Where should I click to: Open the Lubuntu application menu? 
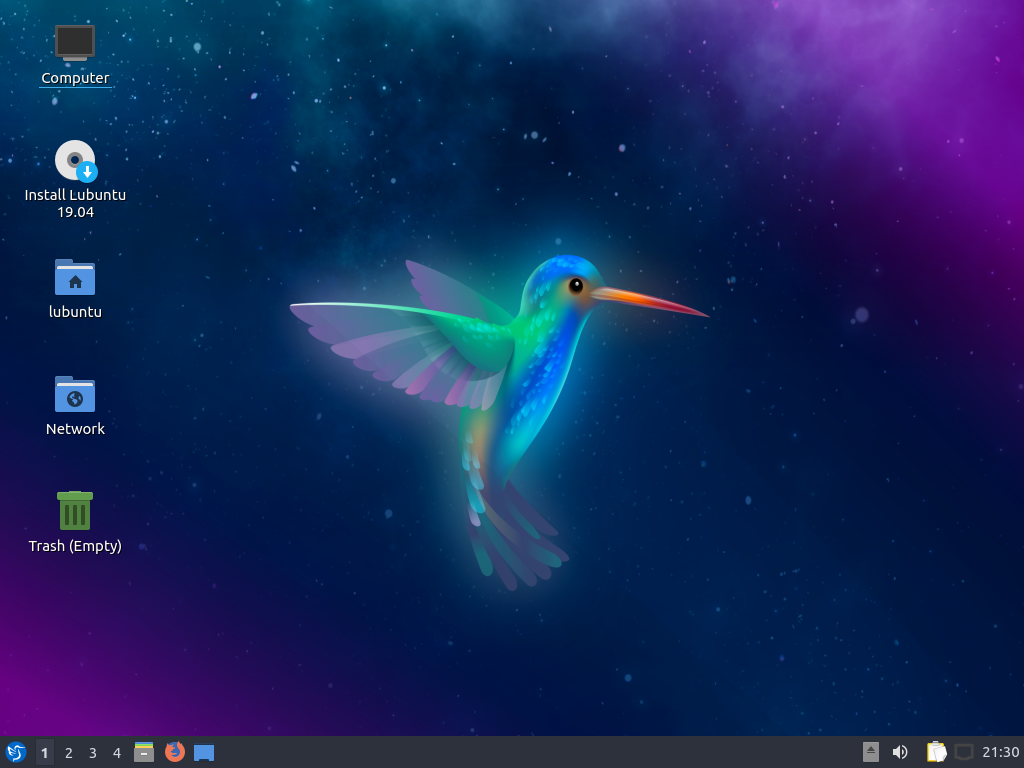[x=16, y=752]
